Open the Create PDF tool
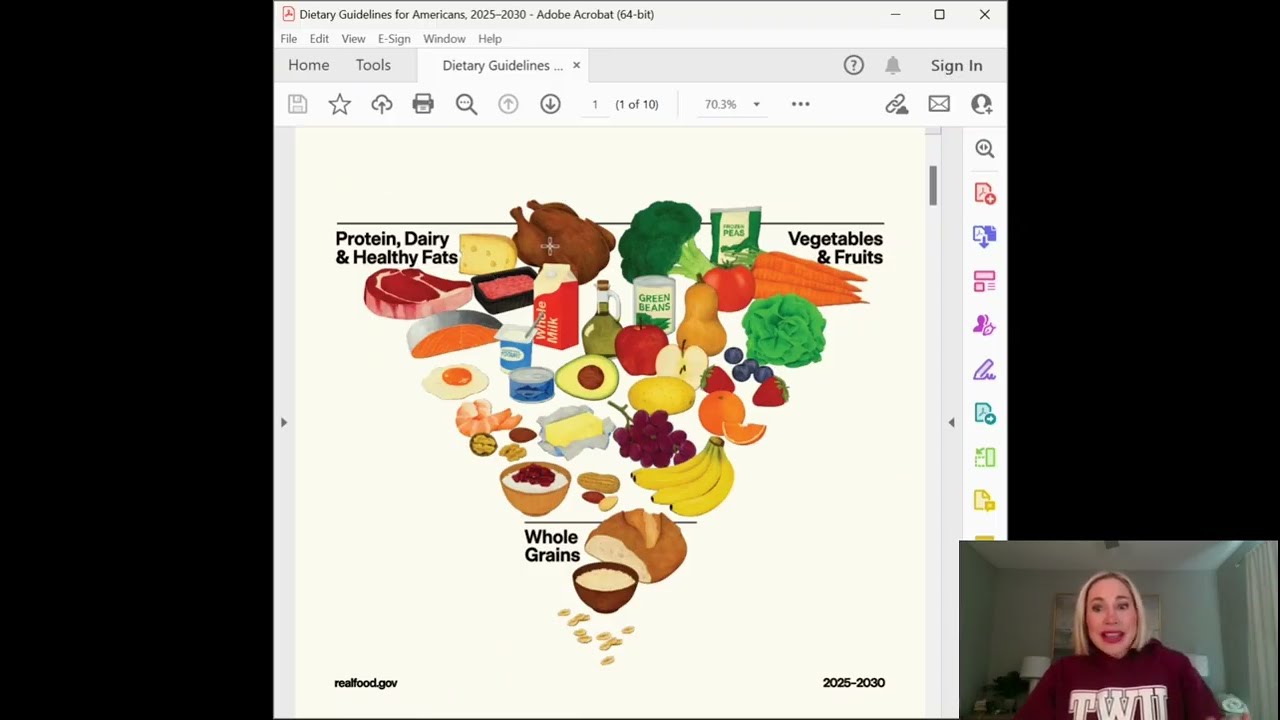 tap(984, 193)
